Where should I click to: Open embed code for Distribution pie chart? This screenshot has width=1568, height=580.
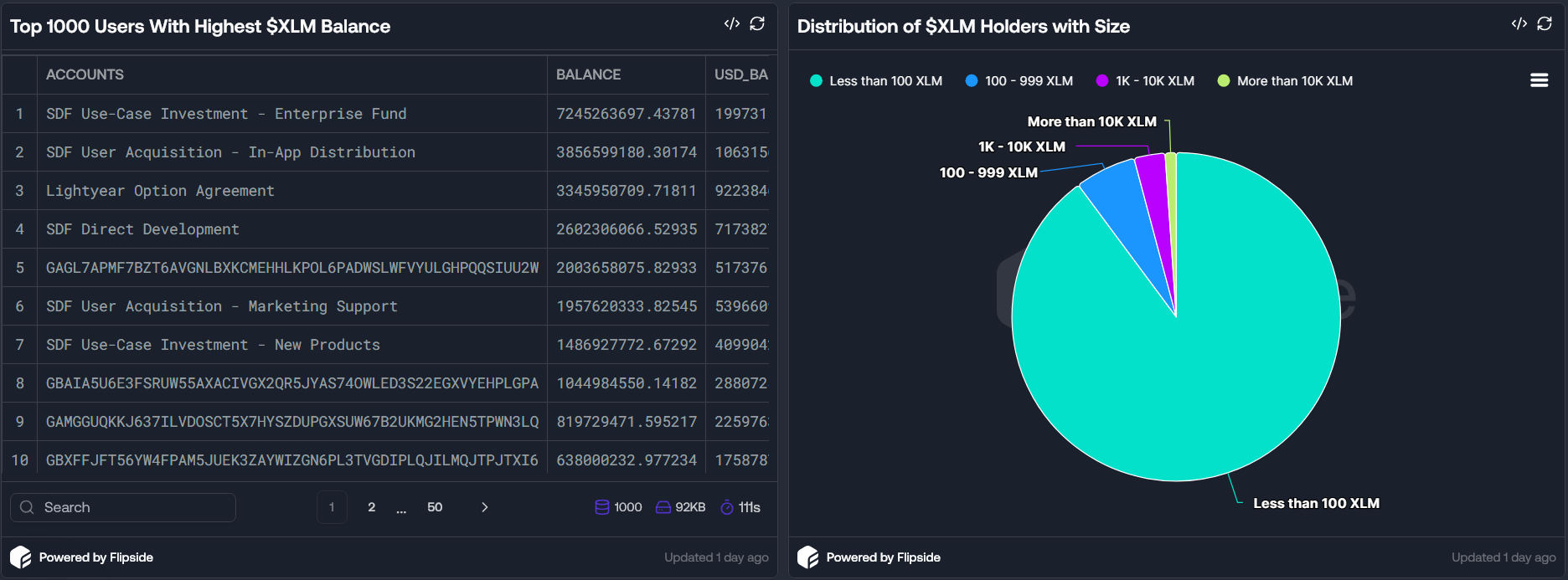click(1519, 24)
